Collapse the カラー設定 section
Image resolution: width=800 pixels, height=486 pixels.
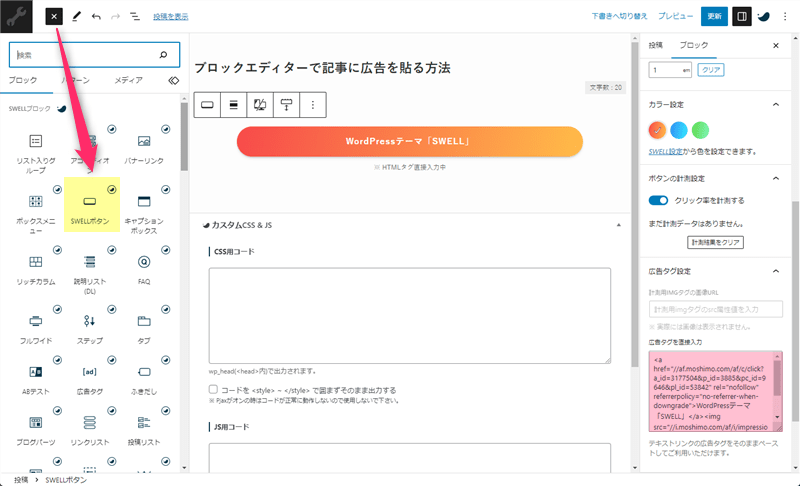(x=776, y=105)
